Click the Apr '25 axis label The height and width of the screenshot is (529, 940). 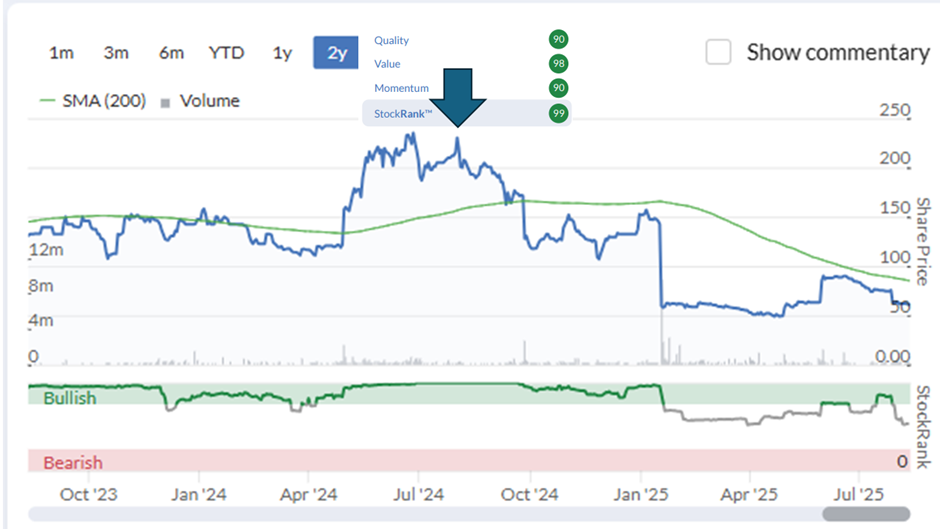click(x=749, y=495)
